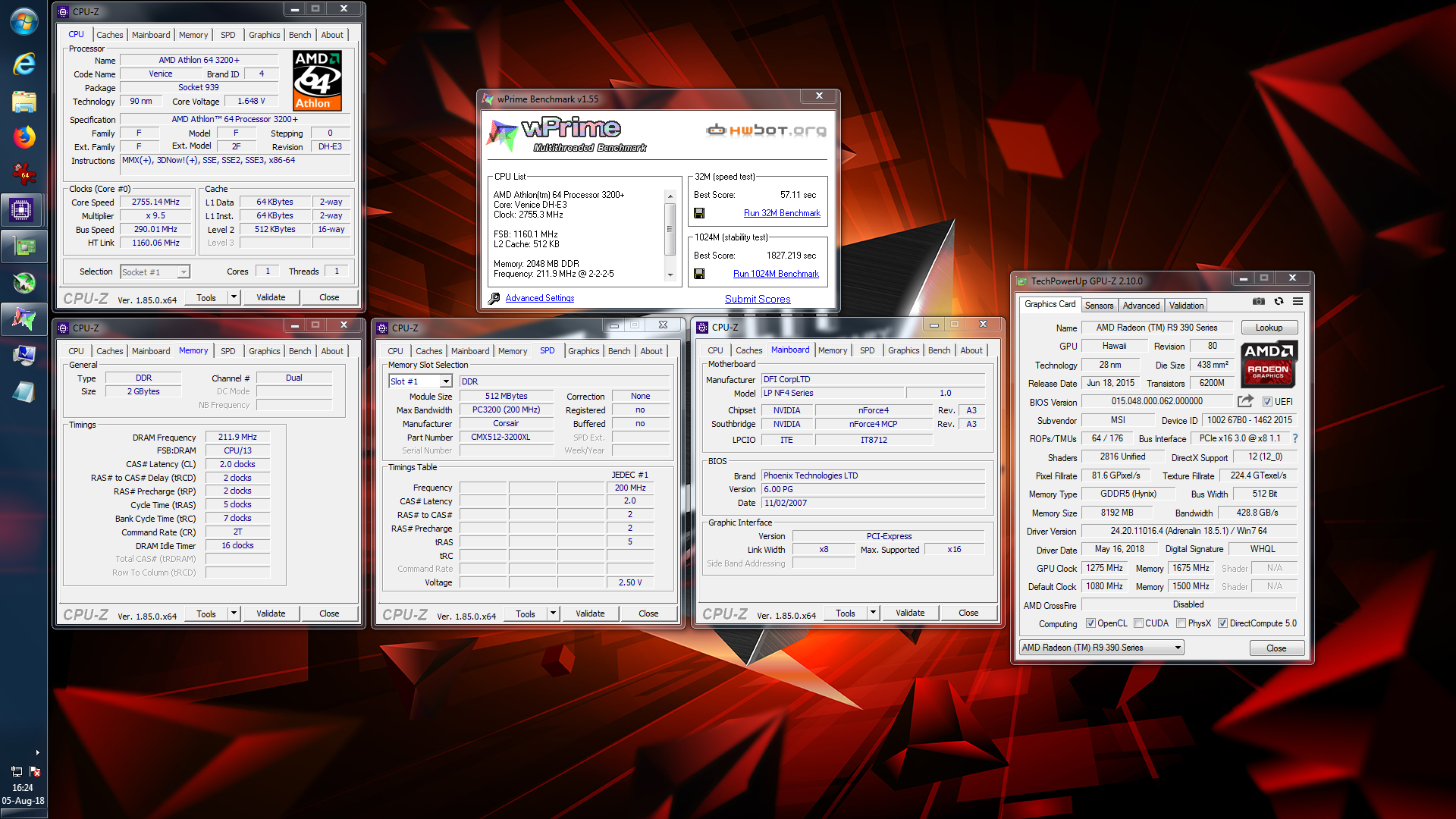
Task: Switch to Advanced tab in GPU-Z
Action: point(1141,306)
